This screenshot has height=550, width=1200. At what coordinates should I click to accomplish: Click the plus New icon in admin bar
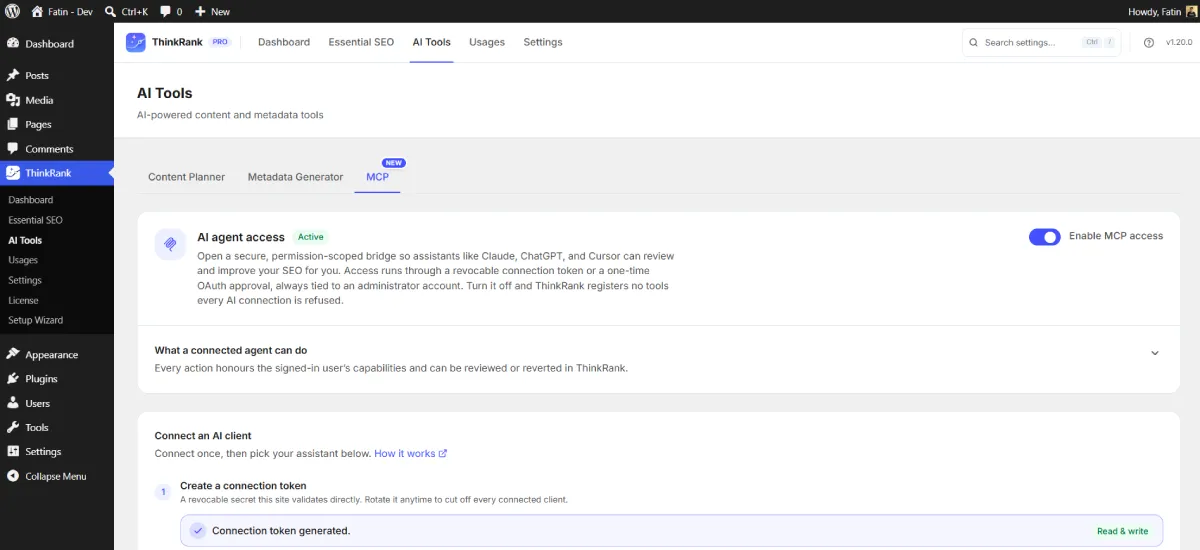coord(200,12)
